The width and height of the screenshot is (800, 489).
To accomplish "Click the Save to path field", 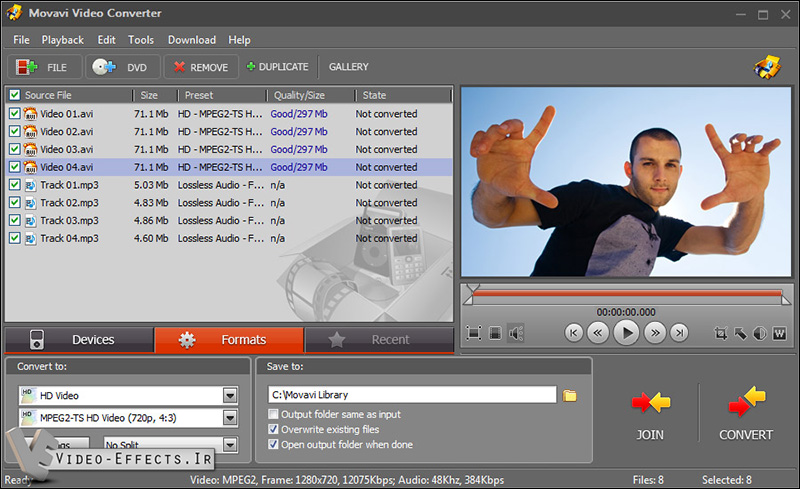I will [412, 395].
